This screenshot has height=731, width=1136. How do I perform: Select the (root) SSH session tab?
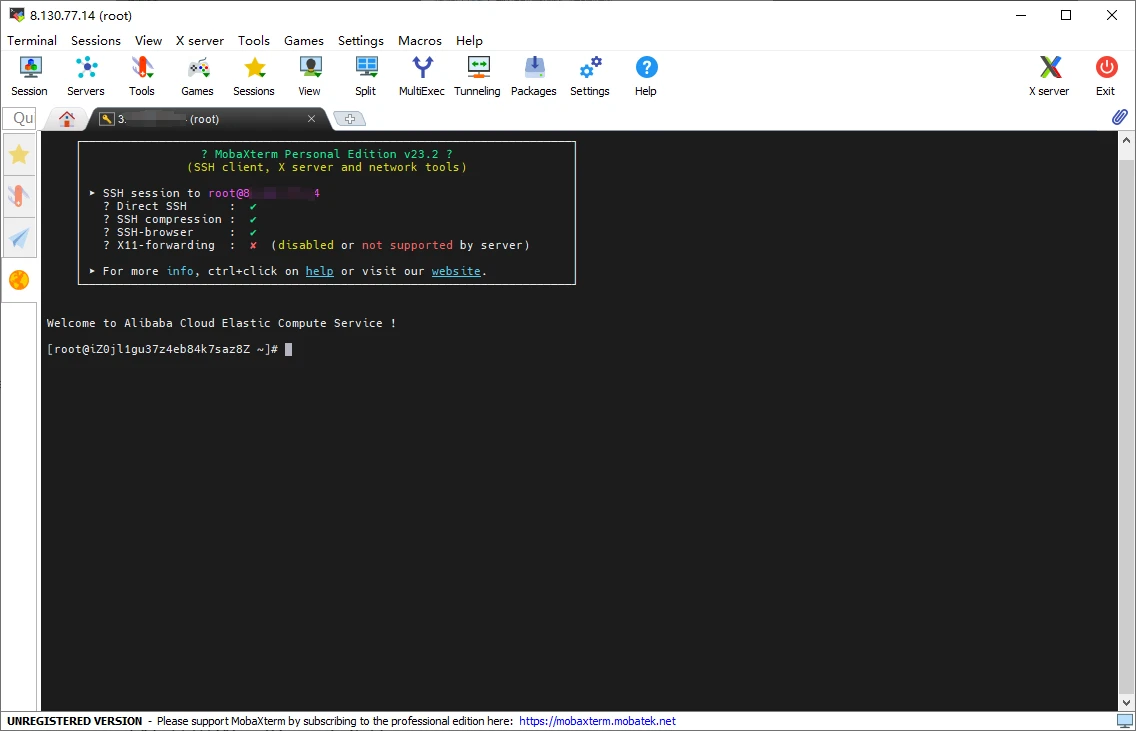[x=209, y=119]
